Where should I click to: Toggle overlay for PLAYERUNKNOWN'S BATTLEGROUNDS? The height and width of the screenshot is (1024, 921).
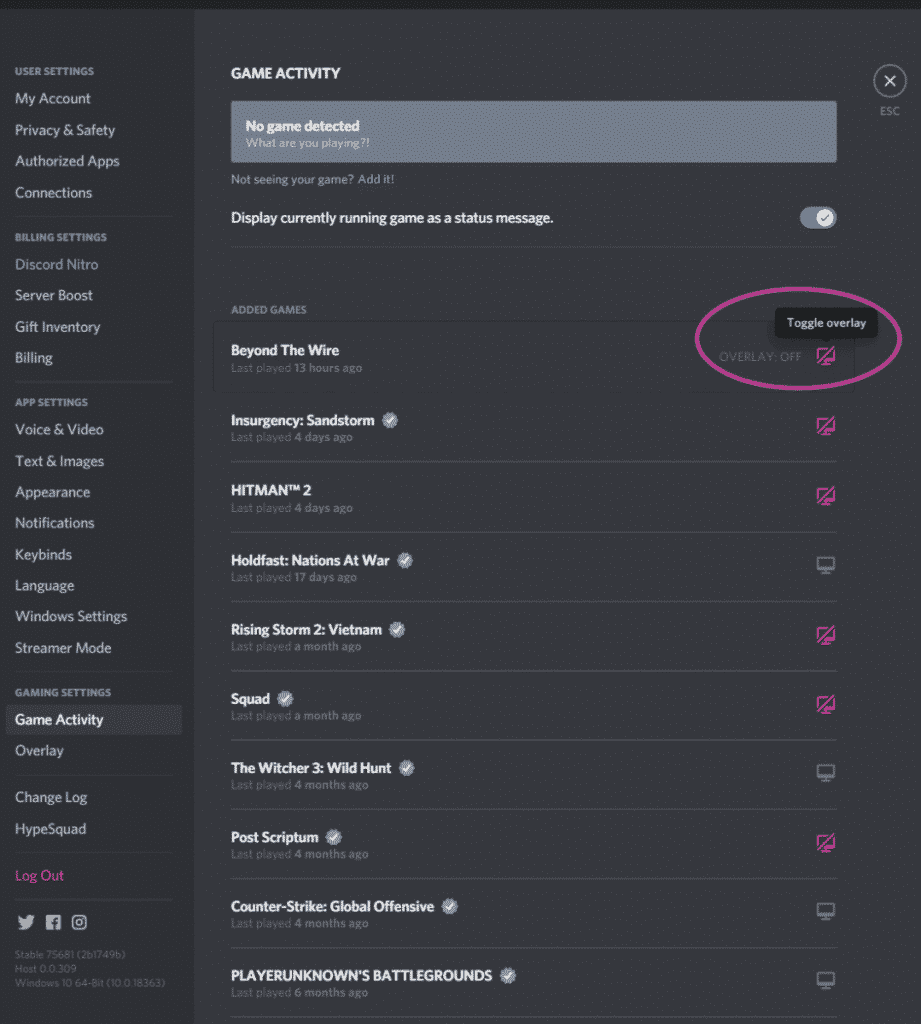coord(825,981)
